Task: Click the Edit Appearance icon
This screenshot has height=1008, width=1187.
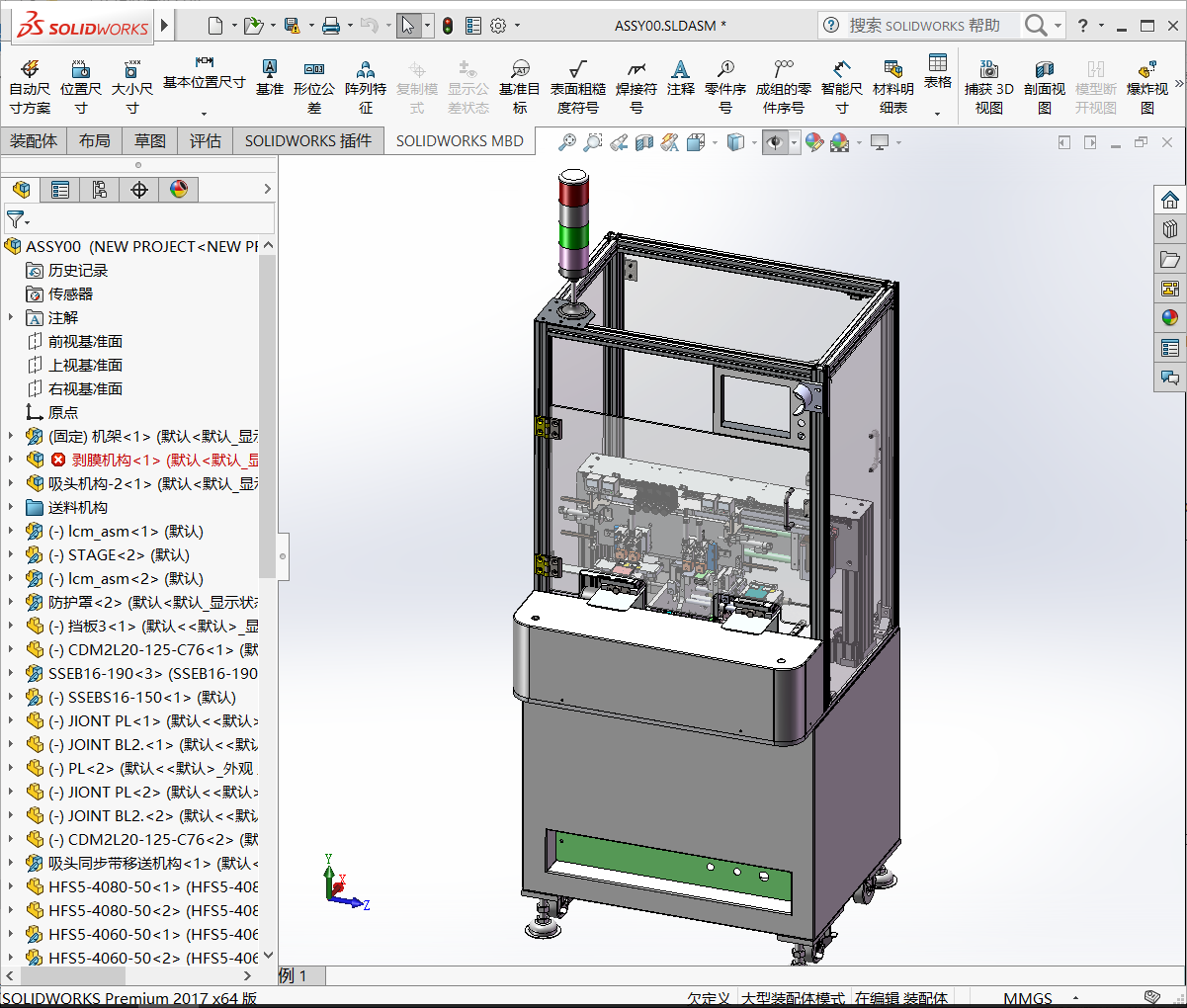Action: click(814, 141)
